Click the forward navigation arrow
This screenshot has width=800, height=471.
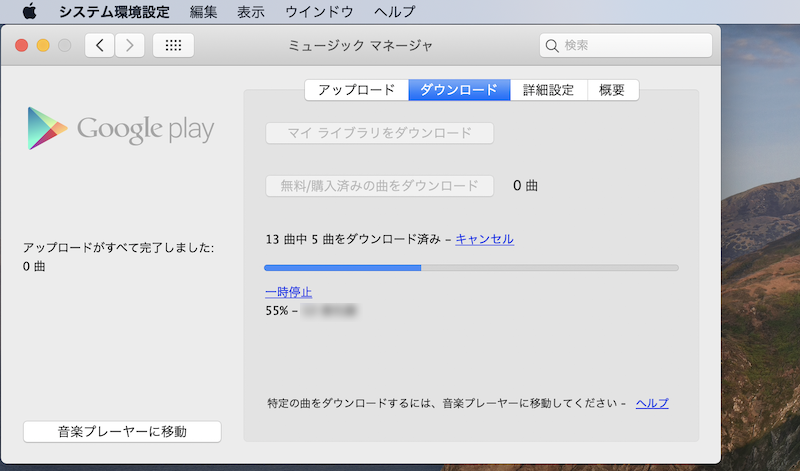130,46
